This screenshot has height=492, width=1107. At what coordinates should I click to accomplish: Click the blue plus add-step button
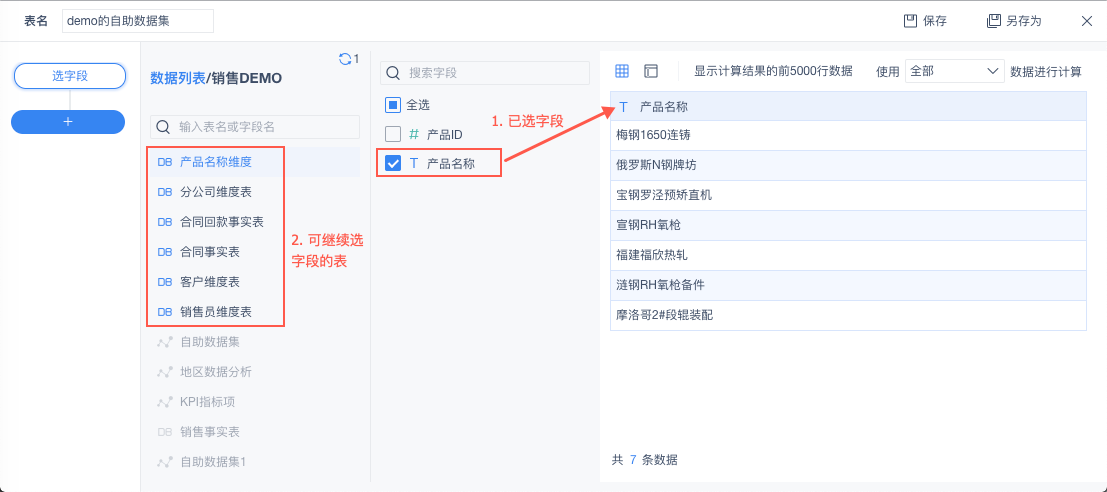pyautogui.click(x=68, y=121)
